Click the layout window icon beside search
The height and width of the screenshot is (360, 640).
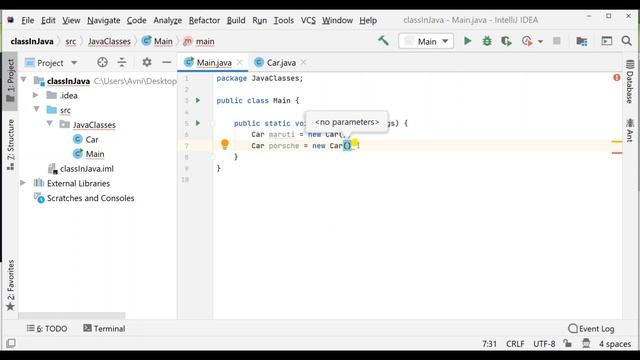coord(607,41)
